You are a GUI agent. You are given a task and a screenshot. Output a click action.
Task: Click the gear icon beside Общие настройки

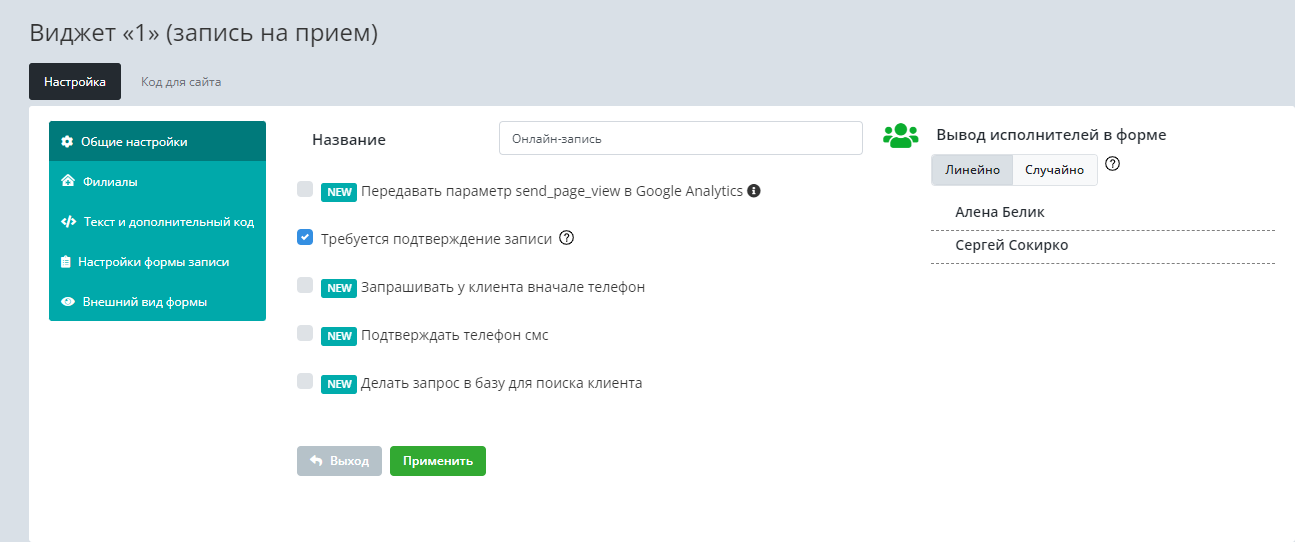(68, 142)
